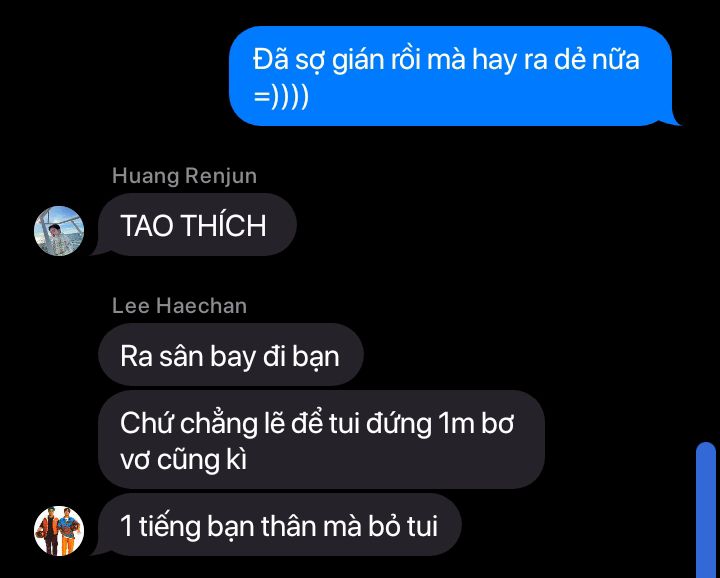Screen dimensions: 720x578
Task: Click 'Đã sợ gián' at start of blue bubble
Action: (x=312, y=61)
